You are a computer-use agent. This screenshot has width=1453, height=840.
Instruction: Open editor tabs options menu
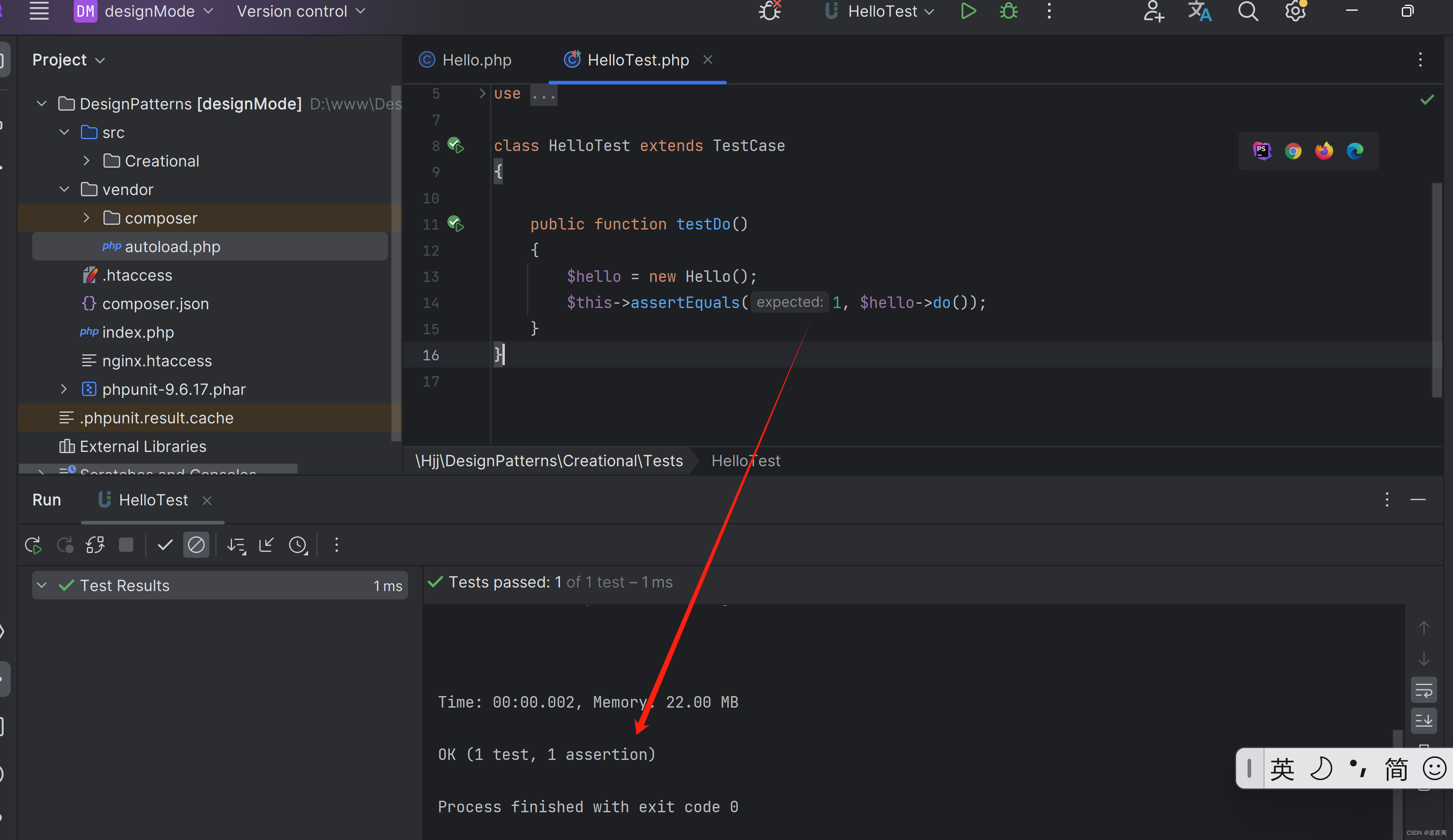1420,59
